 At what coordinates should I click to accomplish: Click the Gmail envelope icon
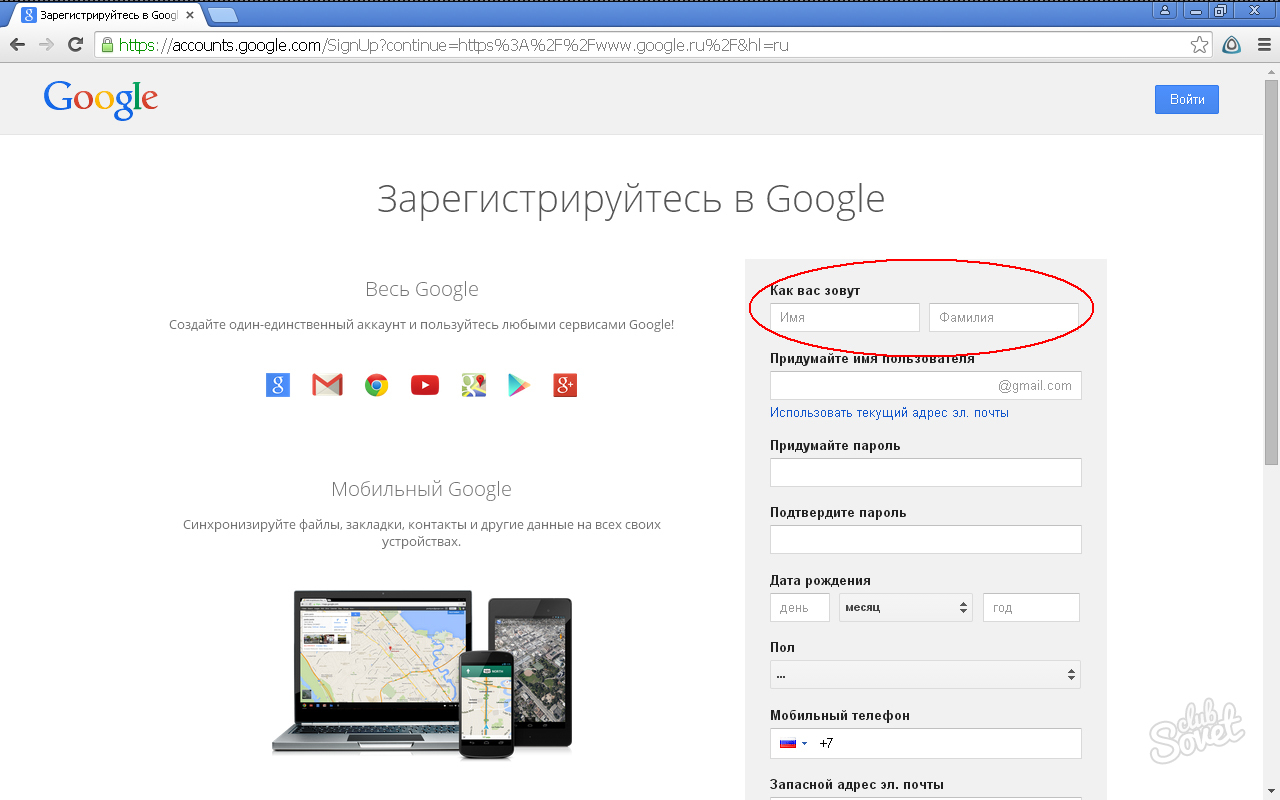pyautogui.click(x=327, y=385)
